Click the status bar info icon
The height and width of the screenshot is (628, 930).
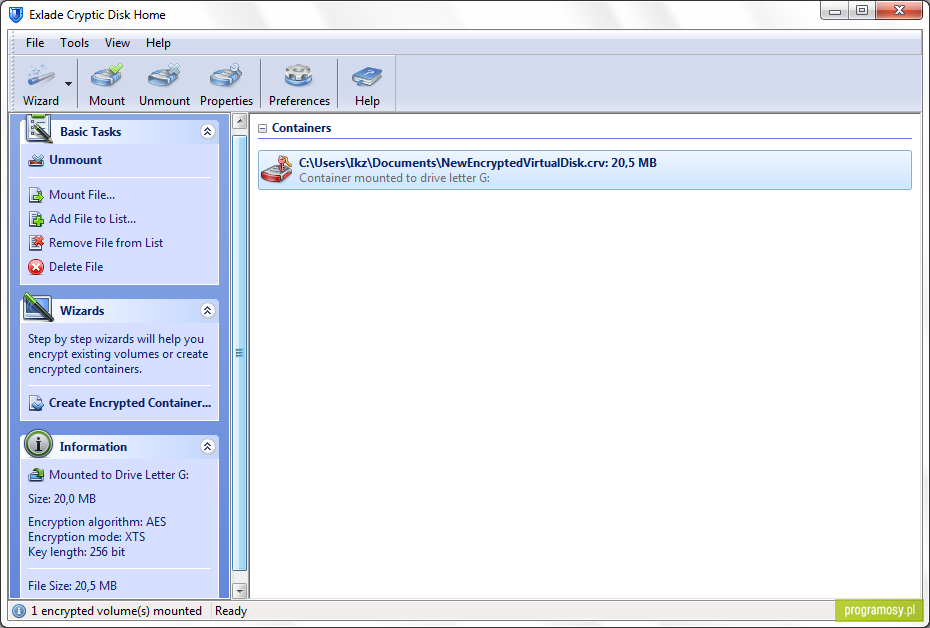(x=19, y=611)
